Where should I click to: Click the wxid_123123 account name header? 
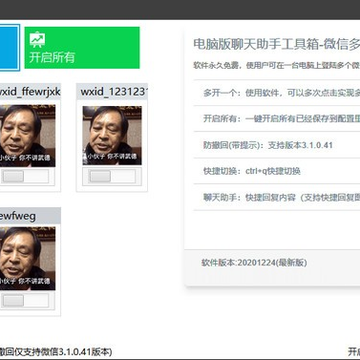[112, 92]
